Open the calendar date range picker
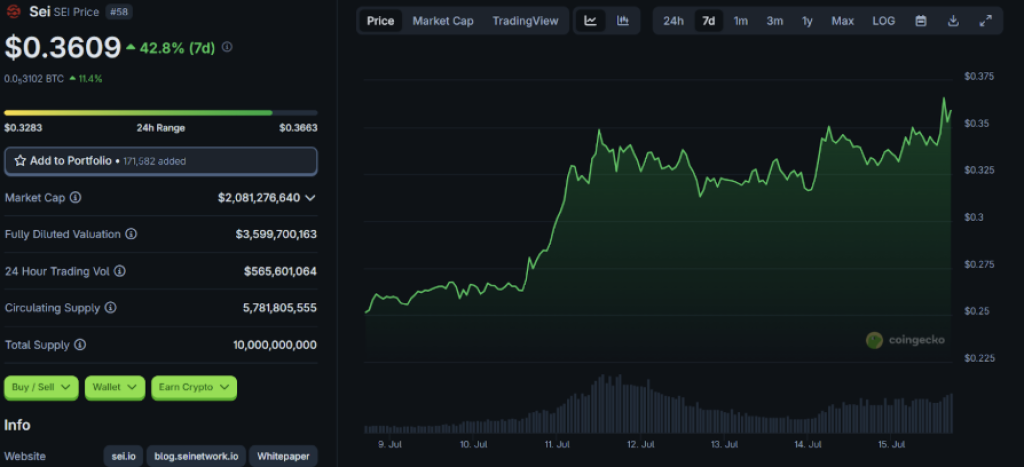Image resolution: width=1024 pixels, height=467 pixels. pyautogui.click(x=921, y=21)
